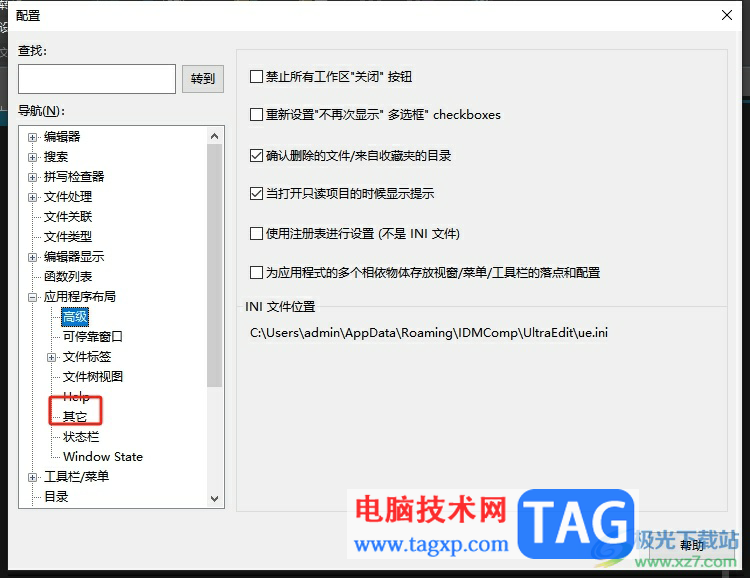The width and height of the screenshot is (750, 578).
Task: Select 文件类型 in navigation tree
Action: [x=68, y=237]
